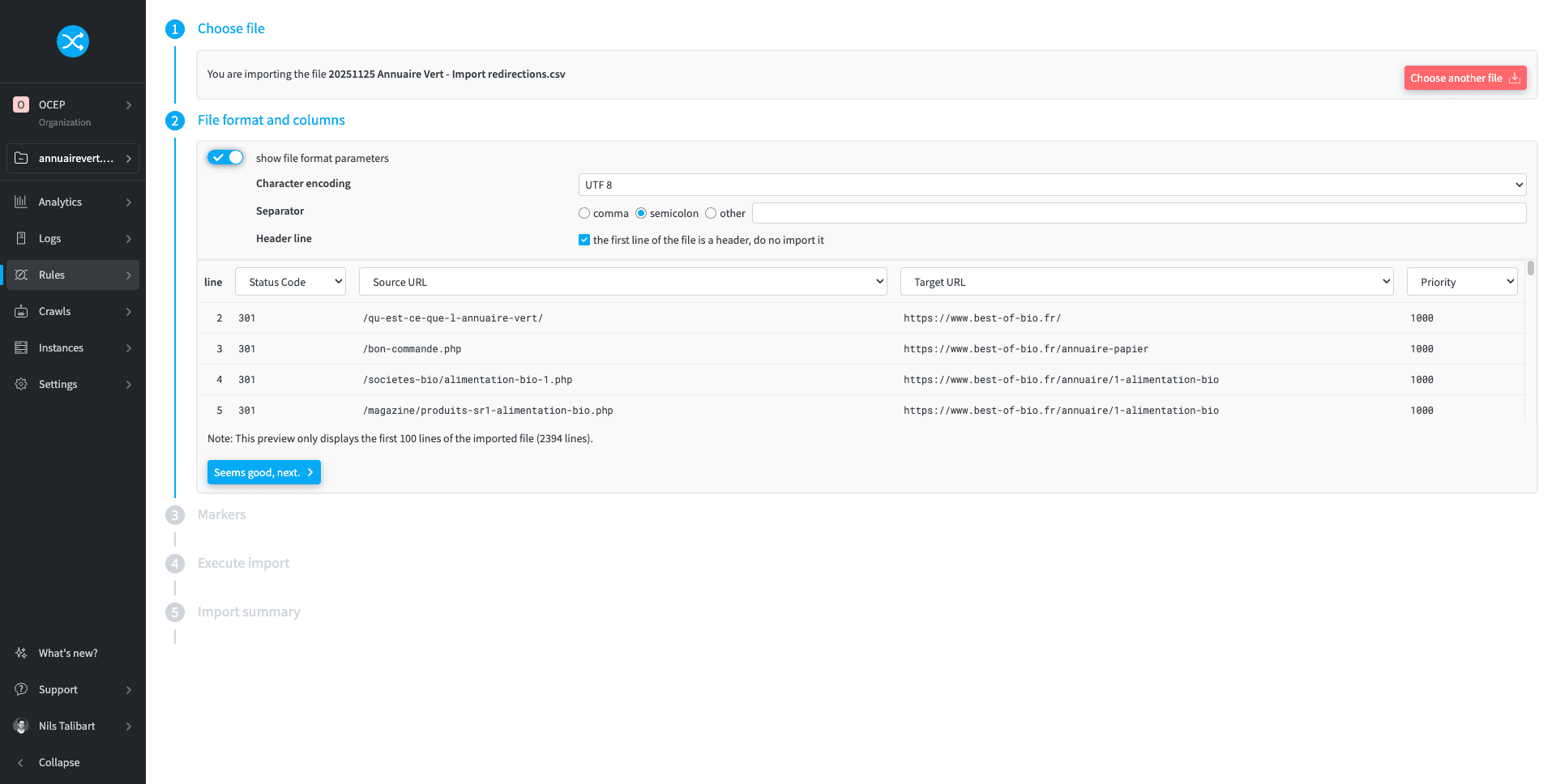Click /societes-bio/alimentation-bio-1.php source cell
The image size is (1556, 784).
[468, 380]
